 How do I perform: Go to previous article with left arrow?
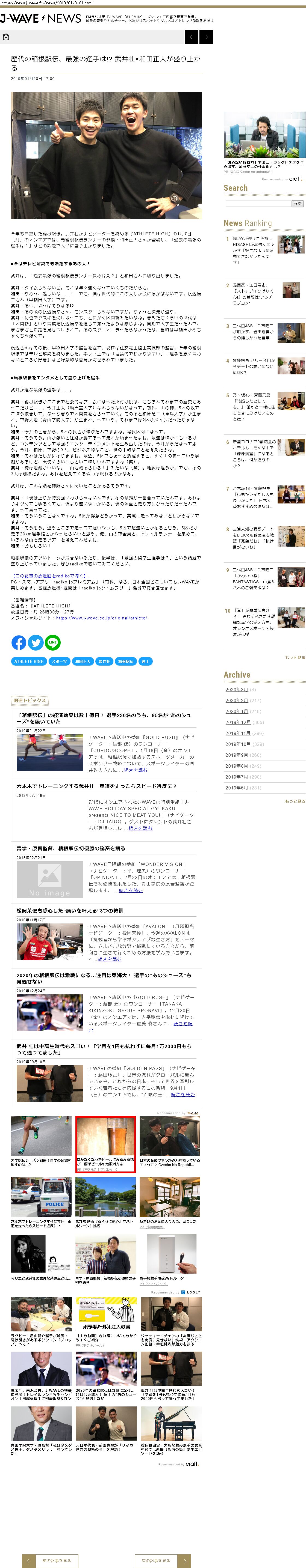[191, 37]
